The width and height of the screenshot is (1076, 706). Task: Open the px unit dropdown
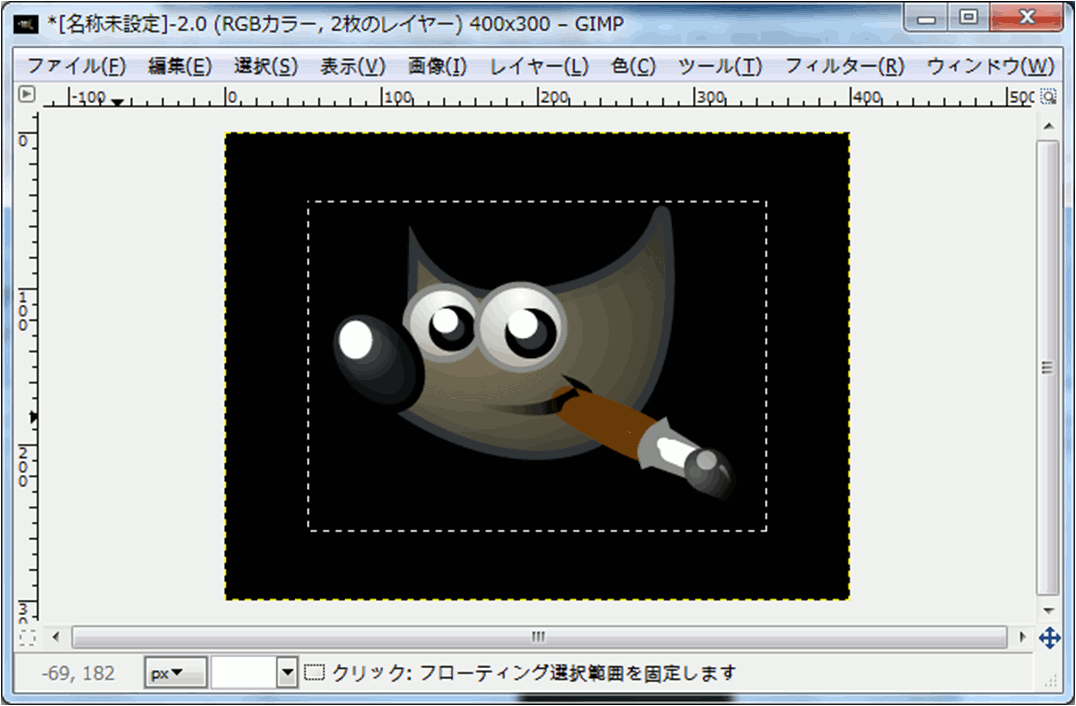pos(175,673)
